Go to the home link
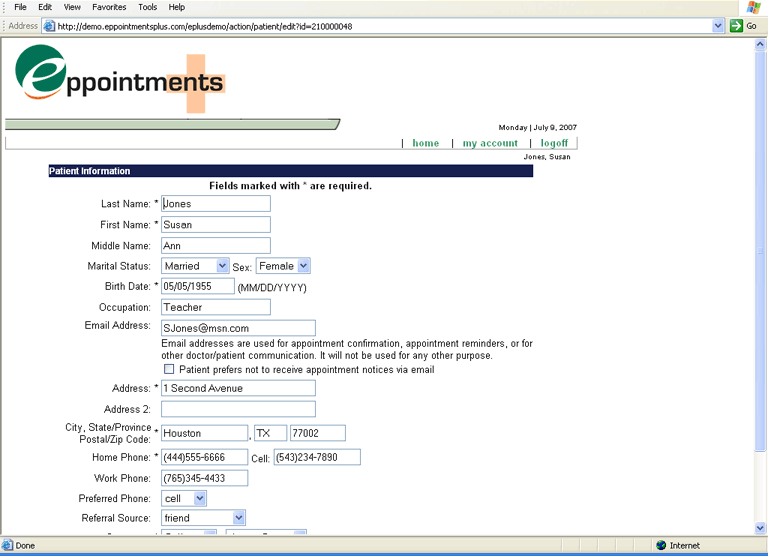Viewport: 768px width, 556px height. (x=425, y=143)
